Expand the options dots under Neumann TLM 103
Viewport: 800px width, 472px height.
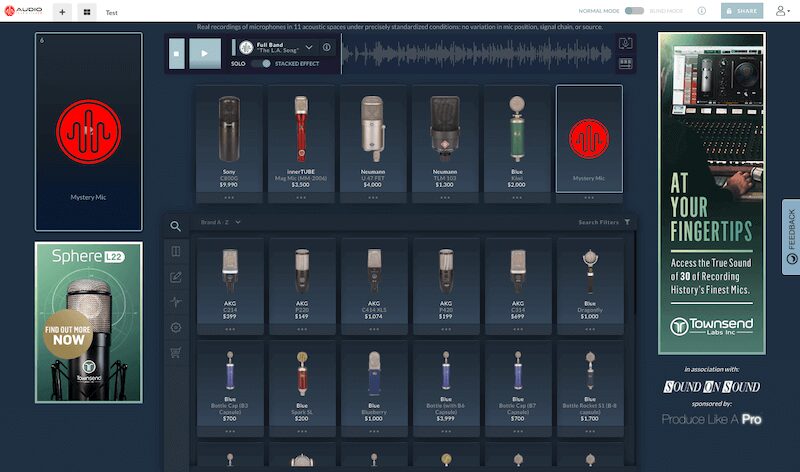tap(445, 197)
